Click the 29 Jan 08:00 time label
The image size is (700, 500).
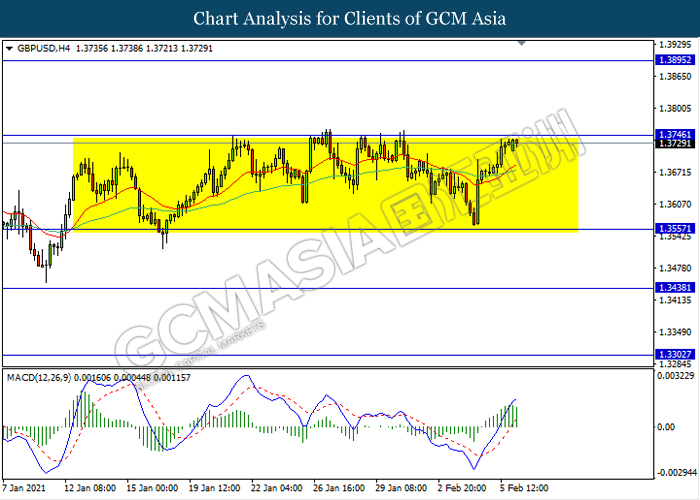click(401, 488)
